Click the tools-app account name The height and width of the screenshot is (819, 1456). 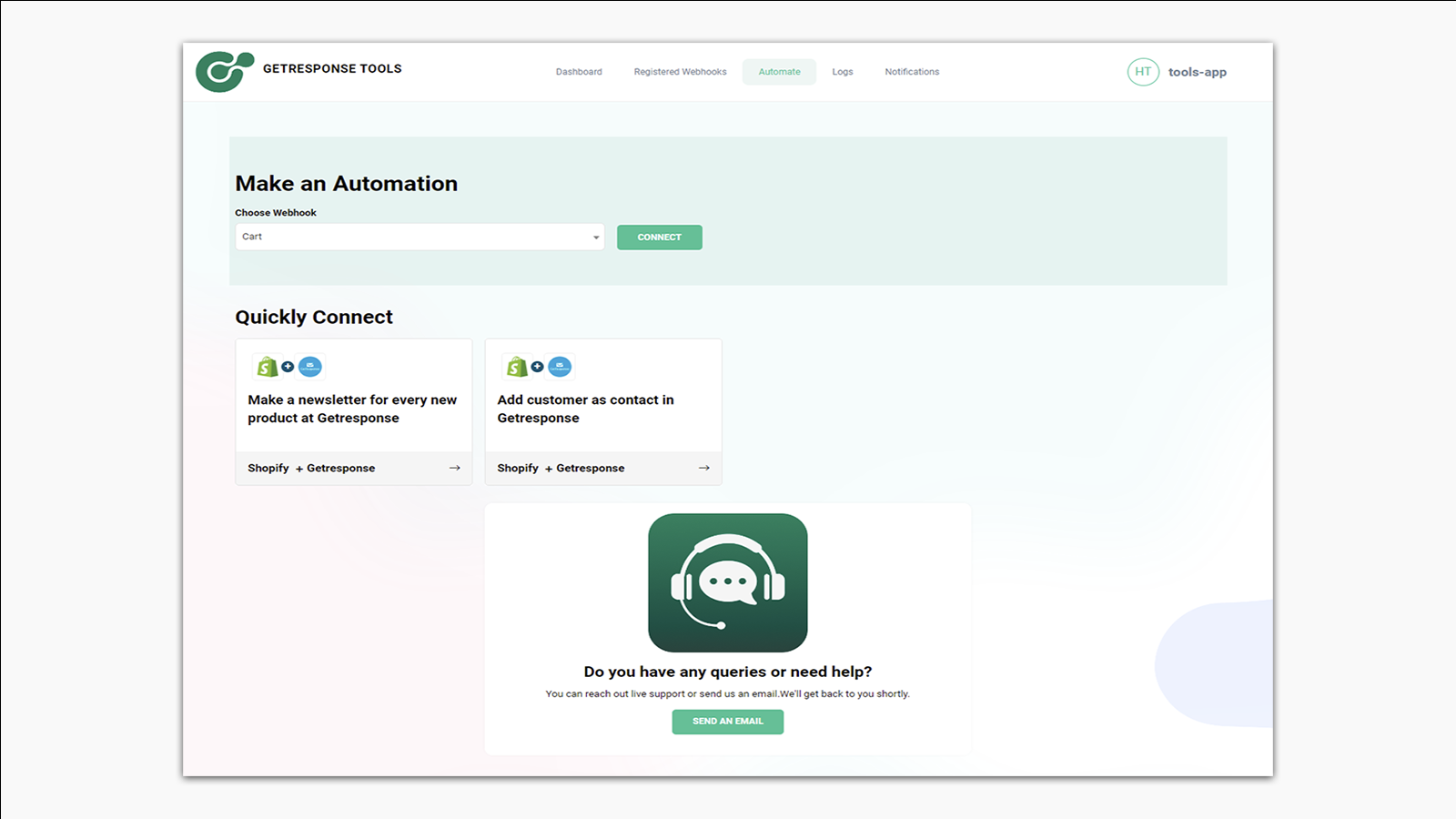(1198, 72)
